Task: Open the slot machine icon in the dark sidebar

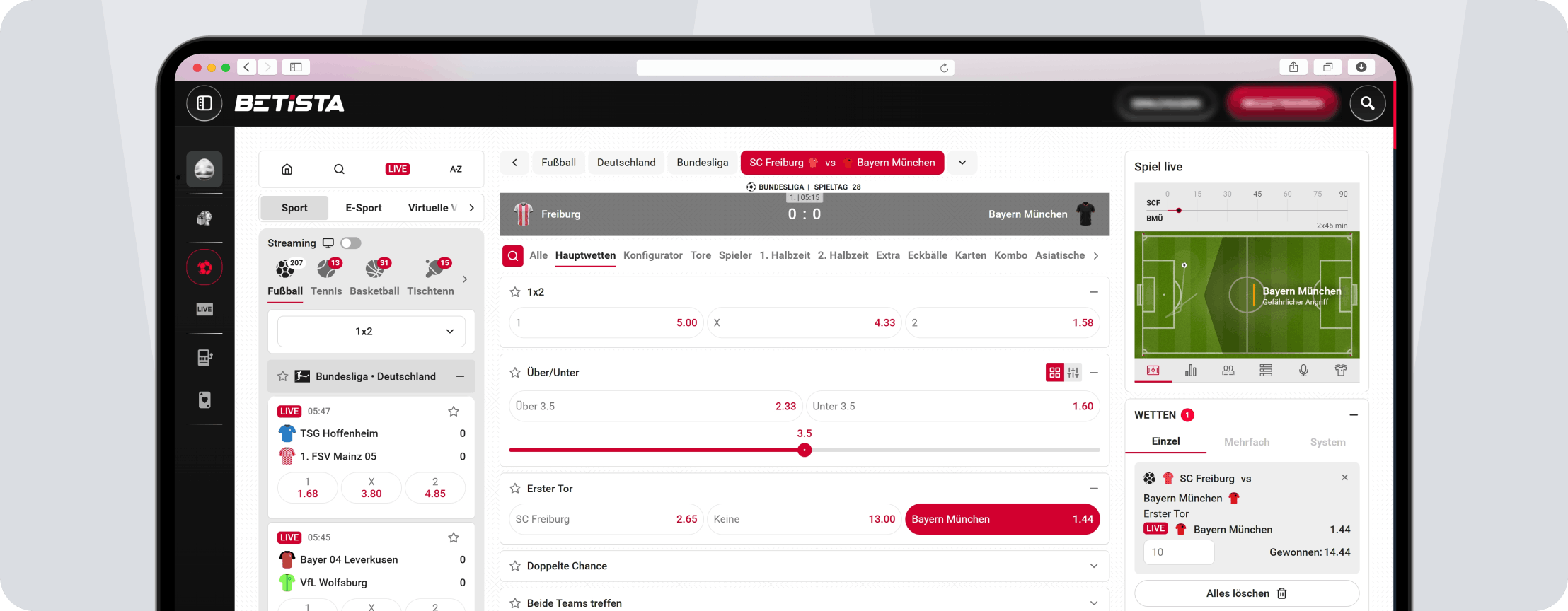Action: pos(204,357)
